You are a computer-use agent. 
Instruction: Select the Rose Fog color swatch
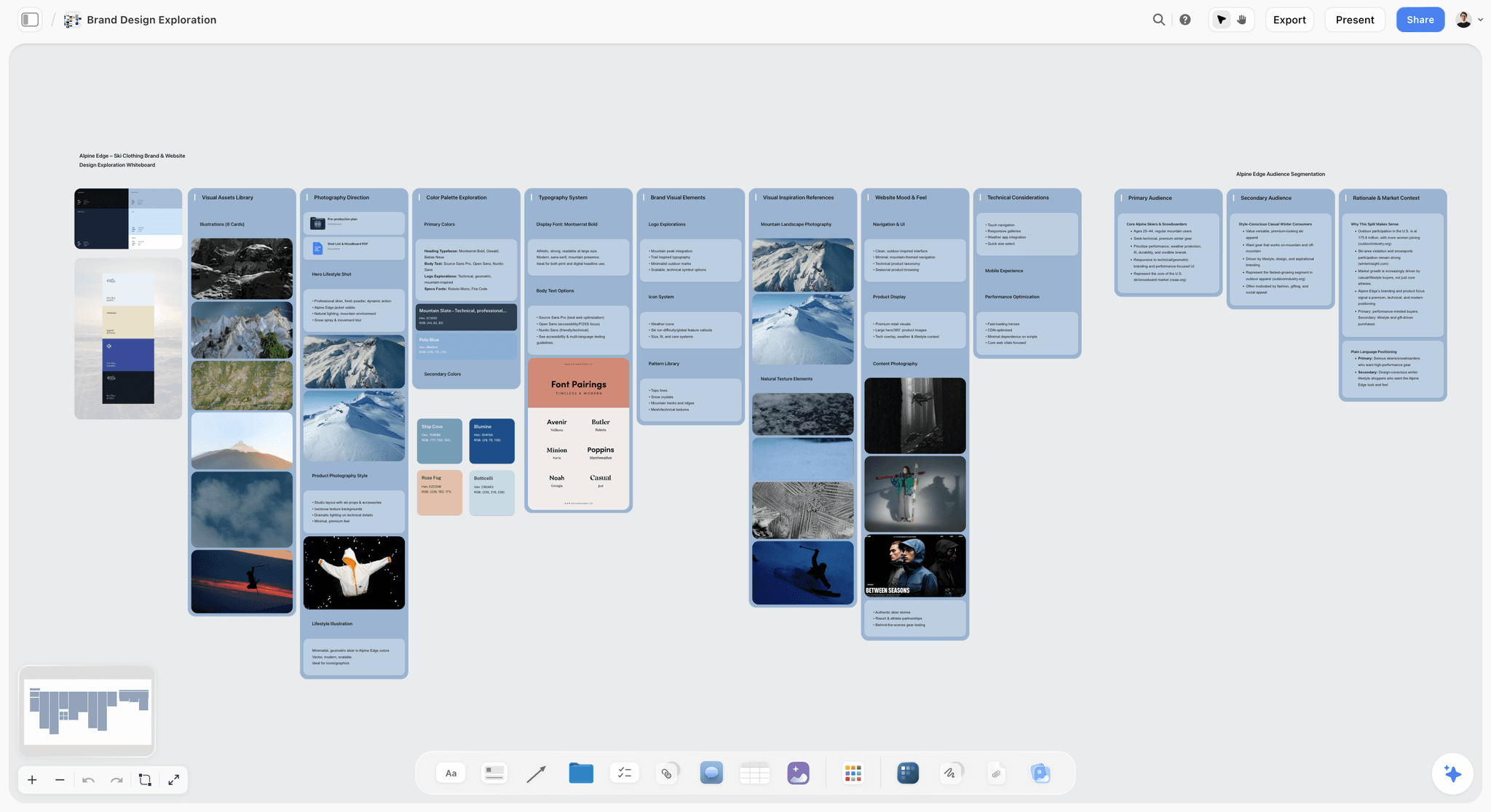pos(440,493)
